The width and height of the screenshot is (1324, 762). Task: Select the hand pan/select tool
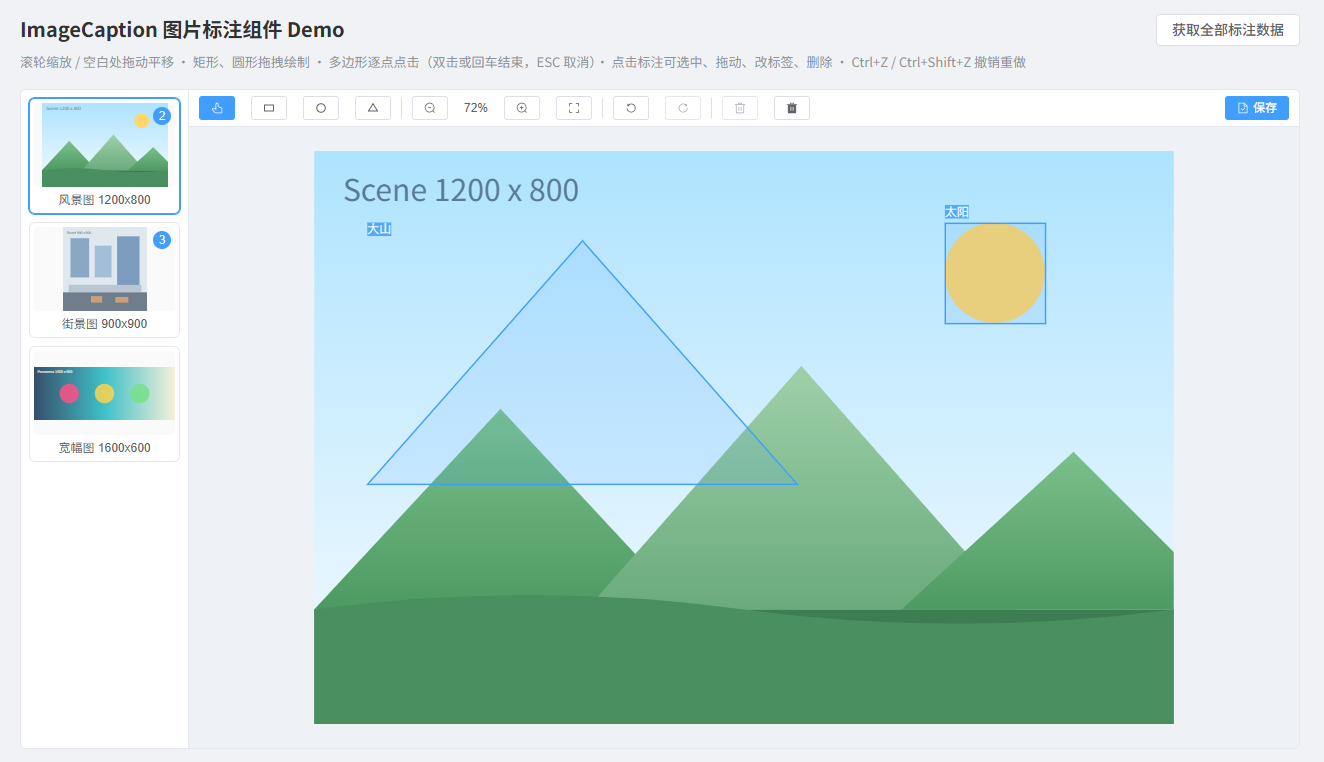217,108
